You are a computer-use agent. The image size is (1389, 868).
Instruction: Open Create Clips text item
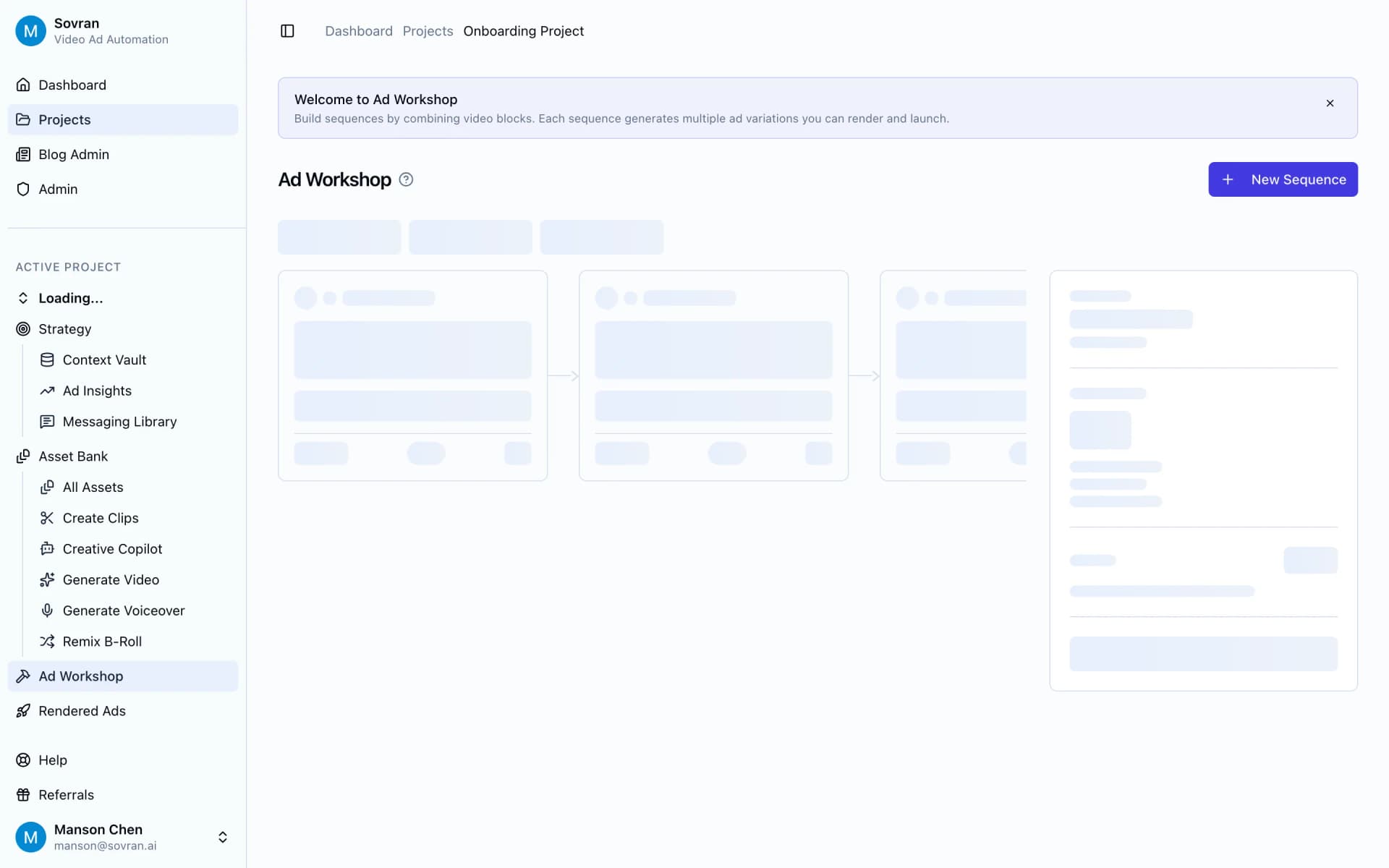pos(101,518)
